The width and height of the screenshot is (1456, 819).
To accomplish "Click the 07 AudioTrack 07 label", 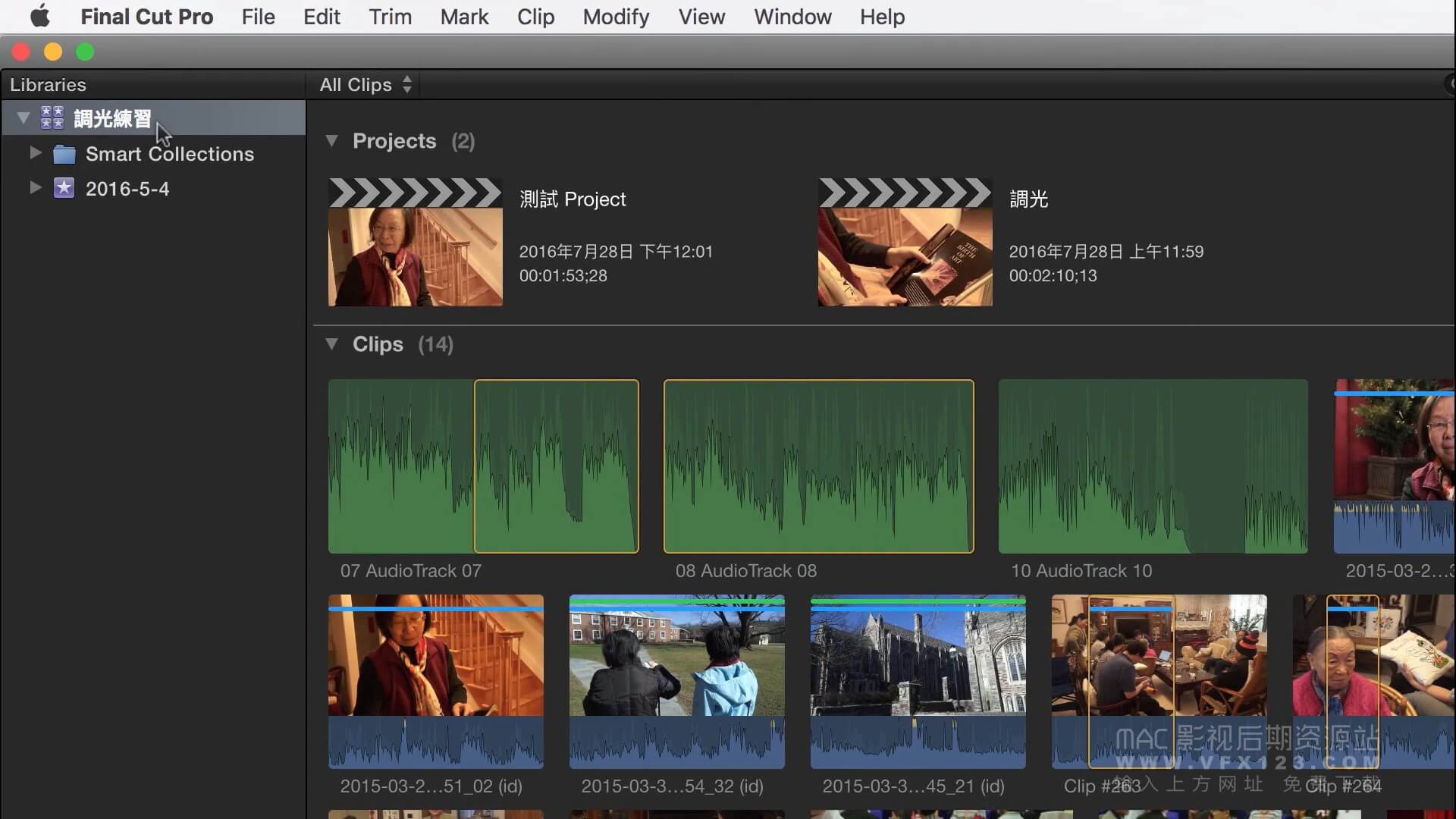I will 410,571.
